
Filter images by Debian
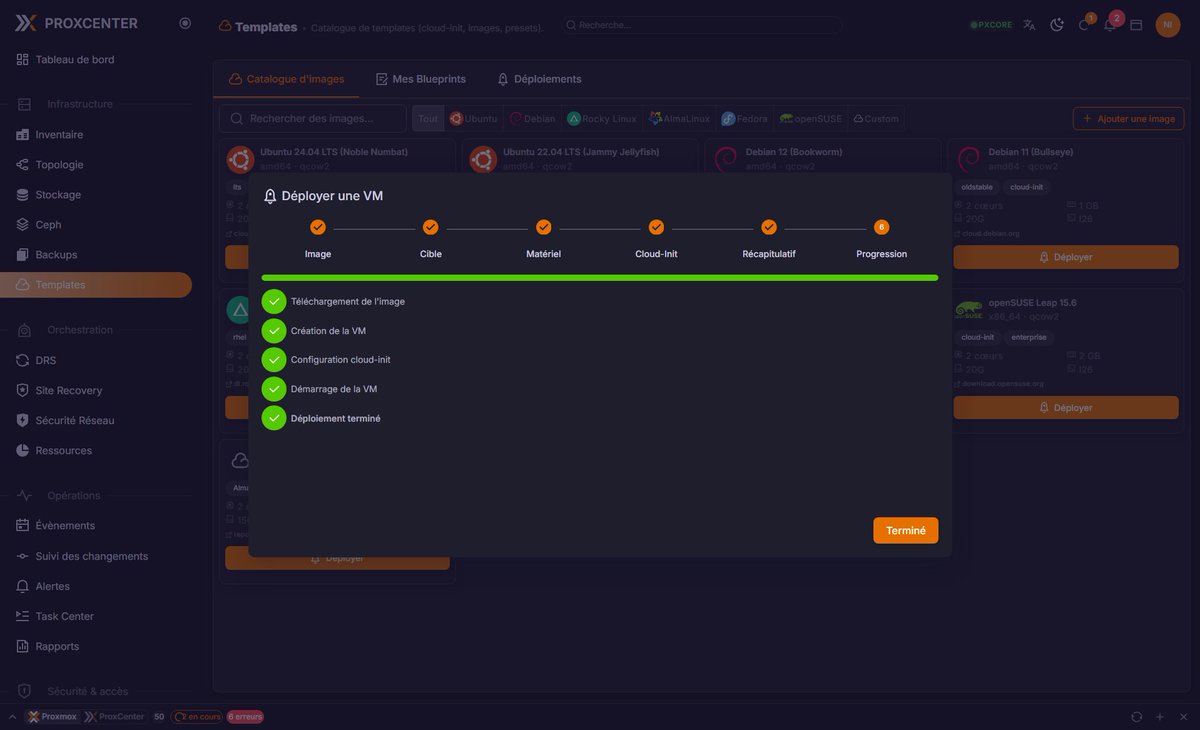532,118
